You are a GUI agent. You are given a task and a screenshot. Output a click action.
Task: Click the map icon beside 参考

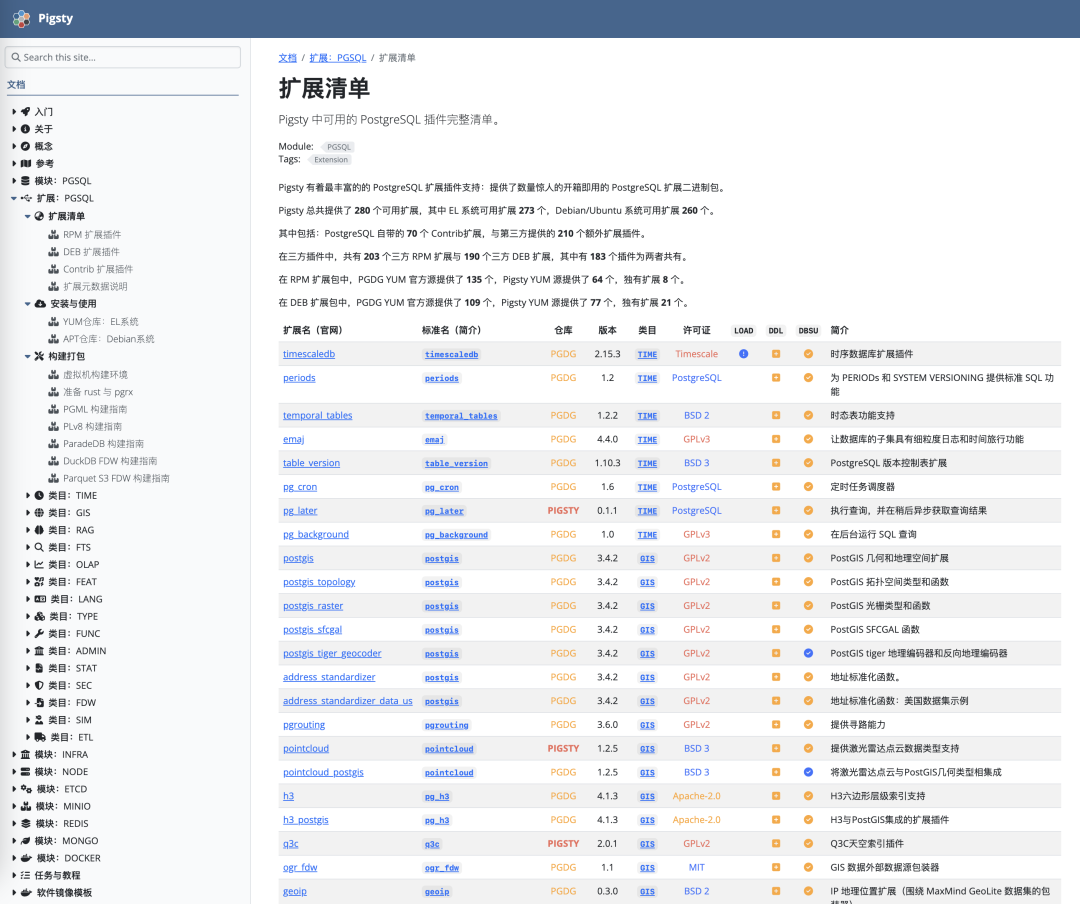point(26,163)
